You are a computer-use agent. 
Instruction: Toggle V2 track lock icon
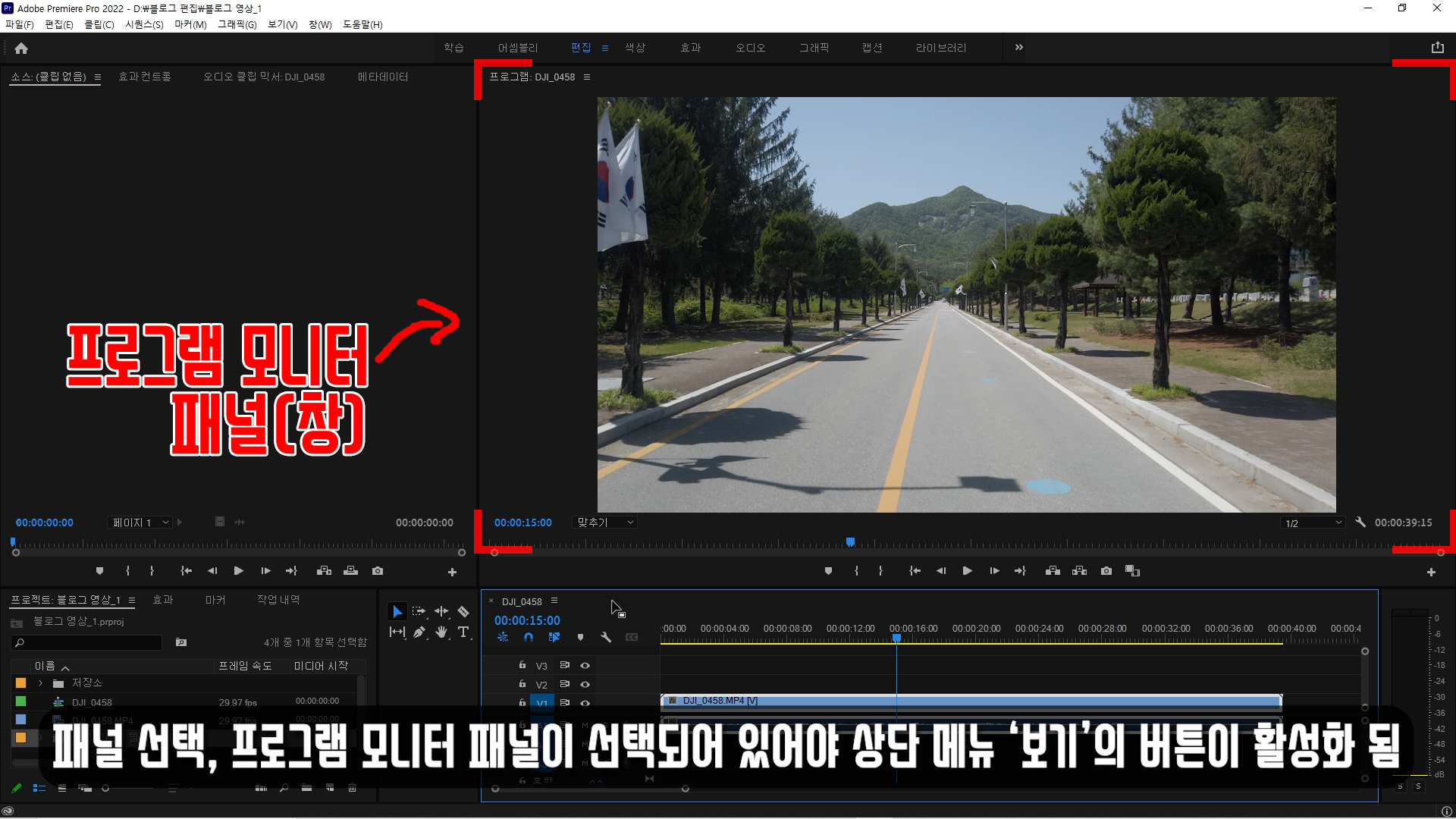(x=522, y=684)
